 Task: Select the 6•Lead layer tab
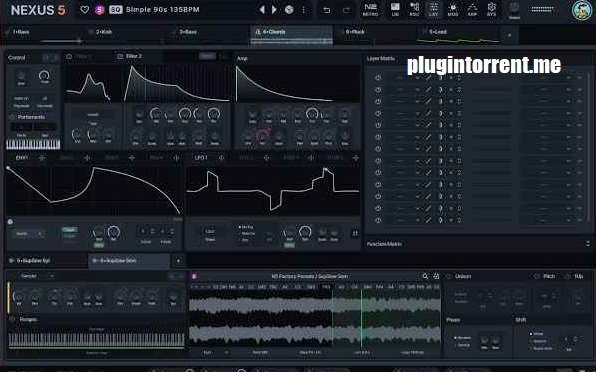point(458,35)
